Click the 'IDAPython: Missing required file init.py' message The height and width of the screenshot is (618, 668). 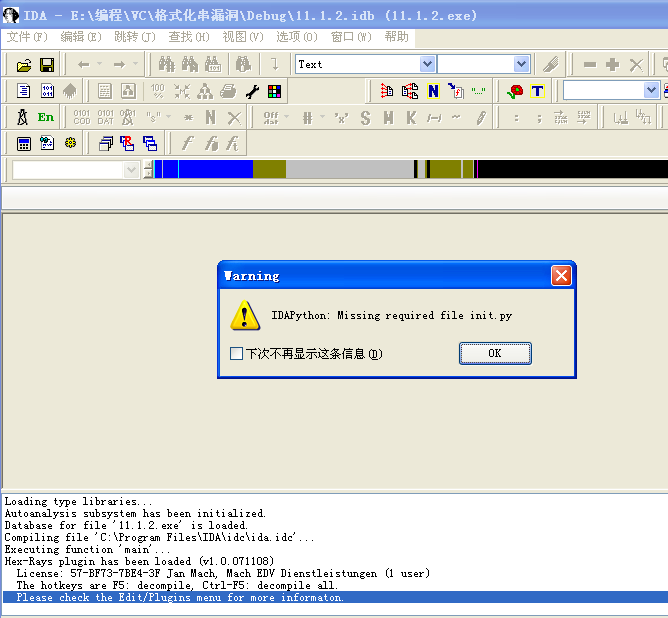pyautogui.click(x=392, y=316)
